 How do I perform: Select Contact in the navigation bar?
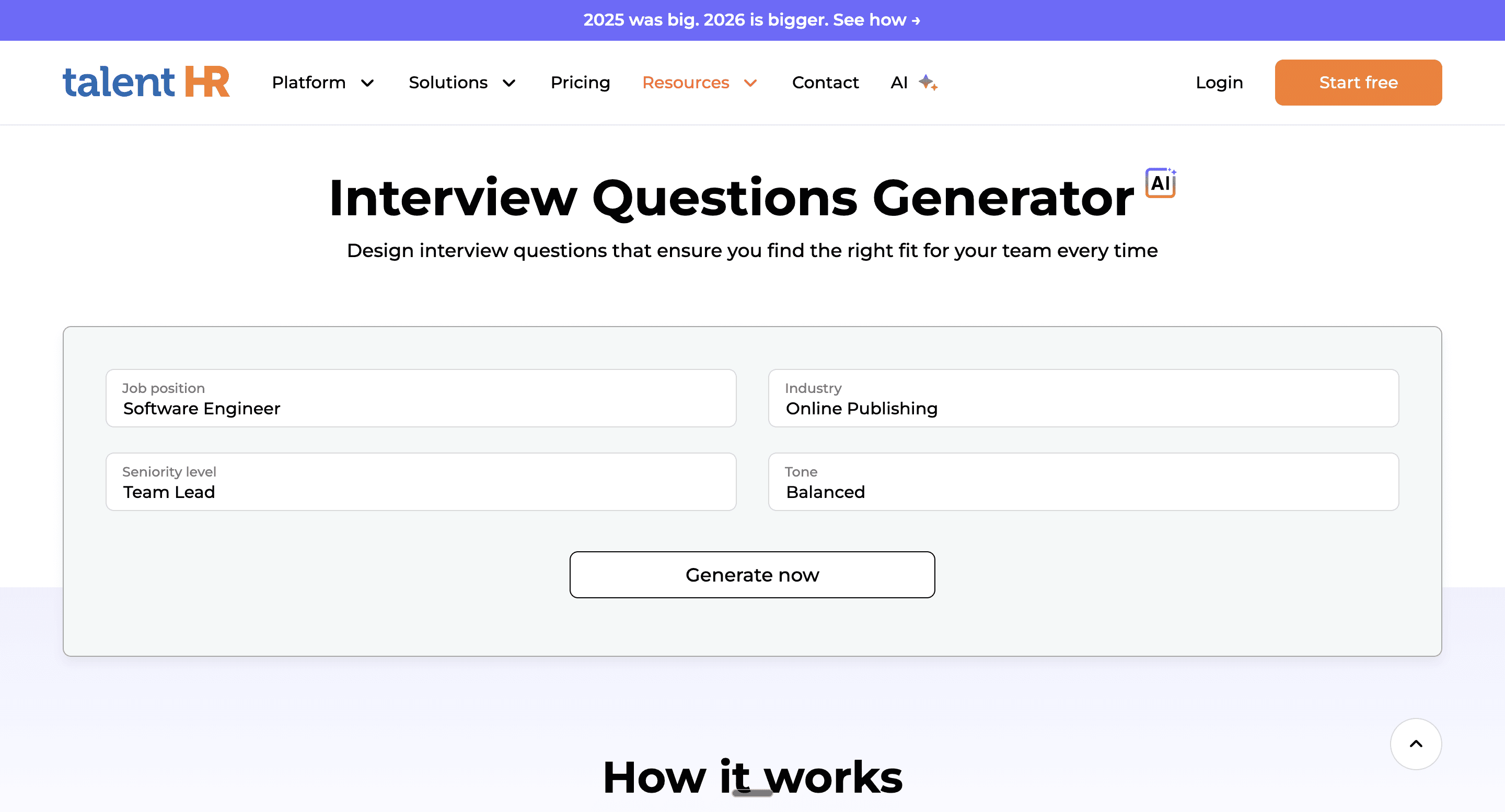pyautogui.click(x=825, y=83)
